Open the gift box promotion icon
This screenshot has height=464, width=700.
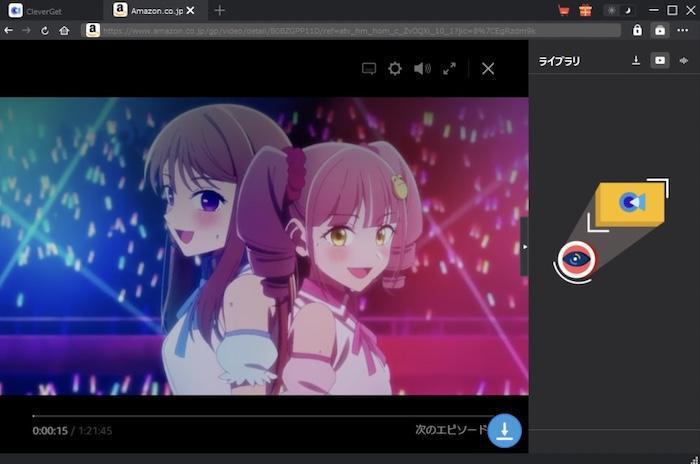[585, 10]
